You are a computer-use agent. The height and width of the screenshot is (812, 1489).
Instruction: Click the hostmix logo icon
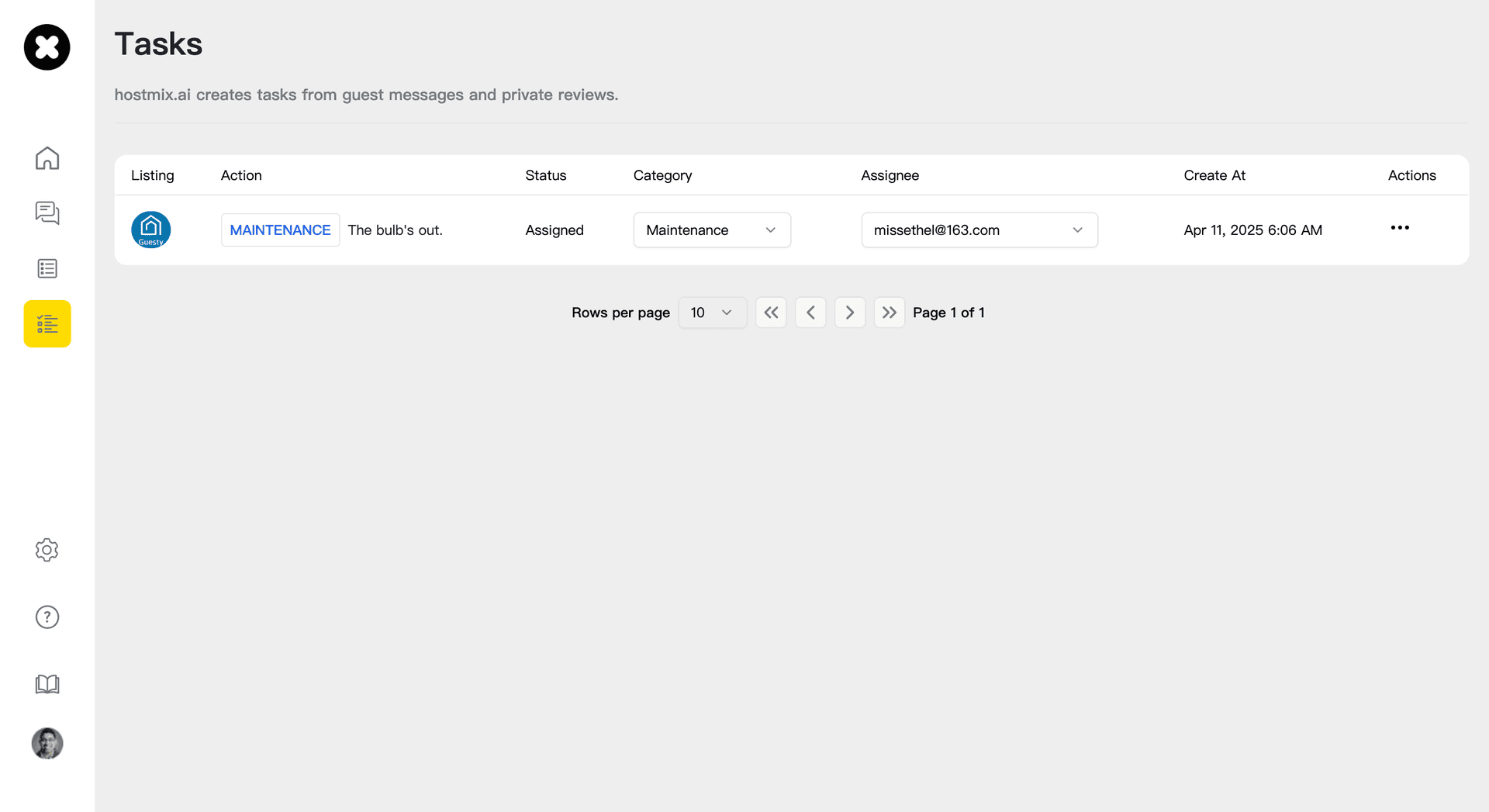click(x=47, y=47)
